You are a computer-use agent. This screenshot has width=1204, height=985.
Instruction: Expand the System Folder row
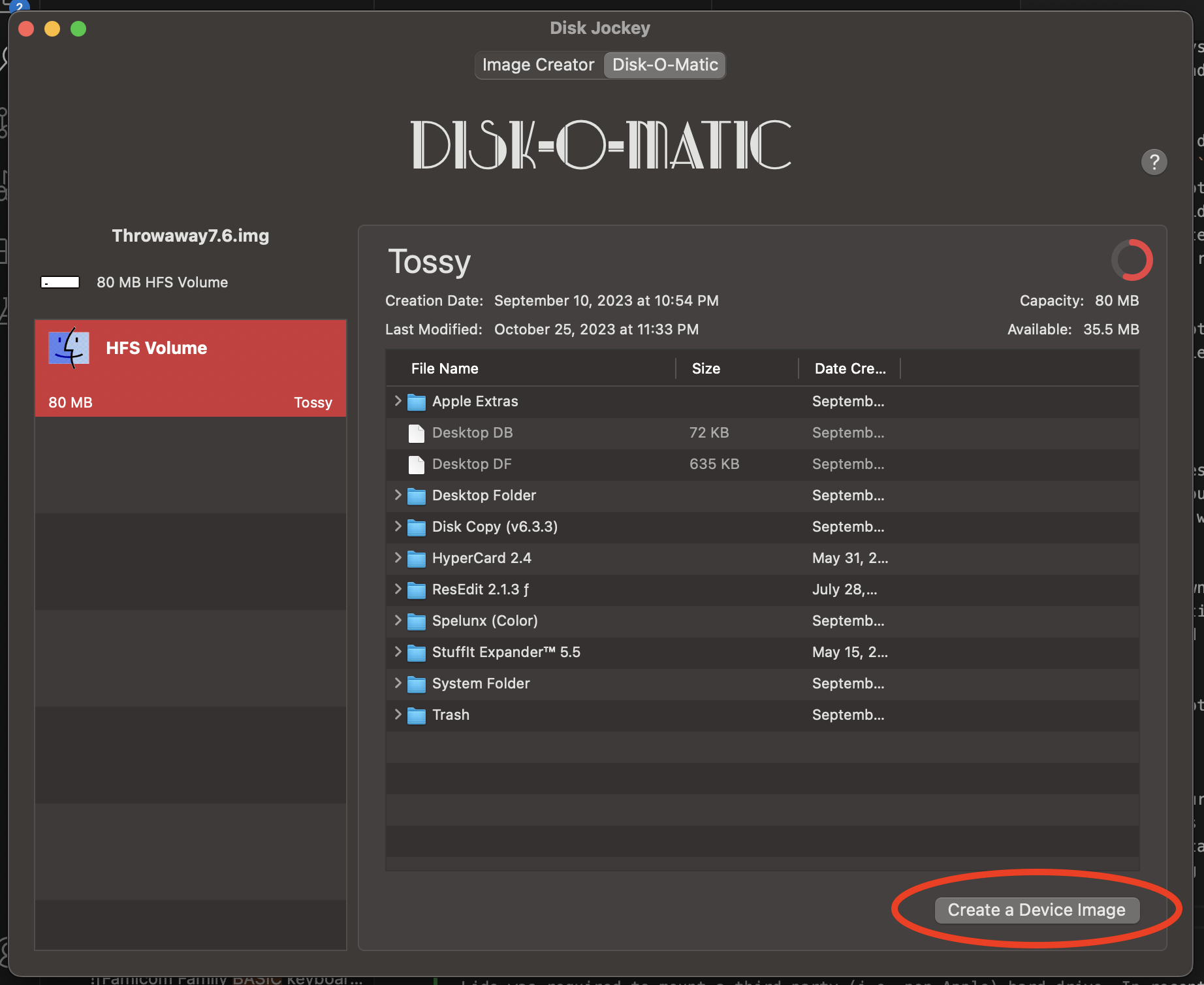point(398,683)
